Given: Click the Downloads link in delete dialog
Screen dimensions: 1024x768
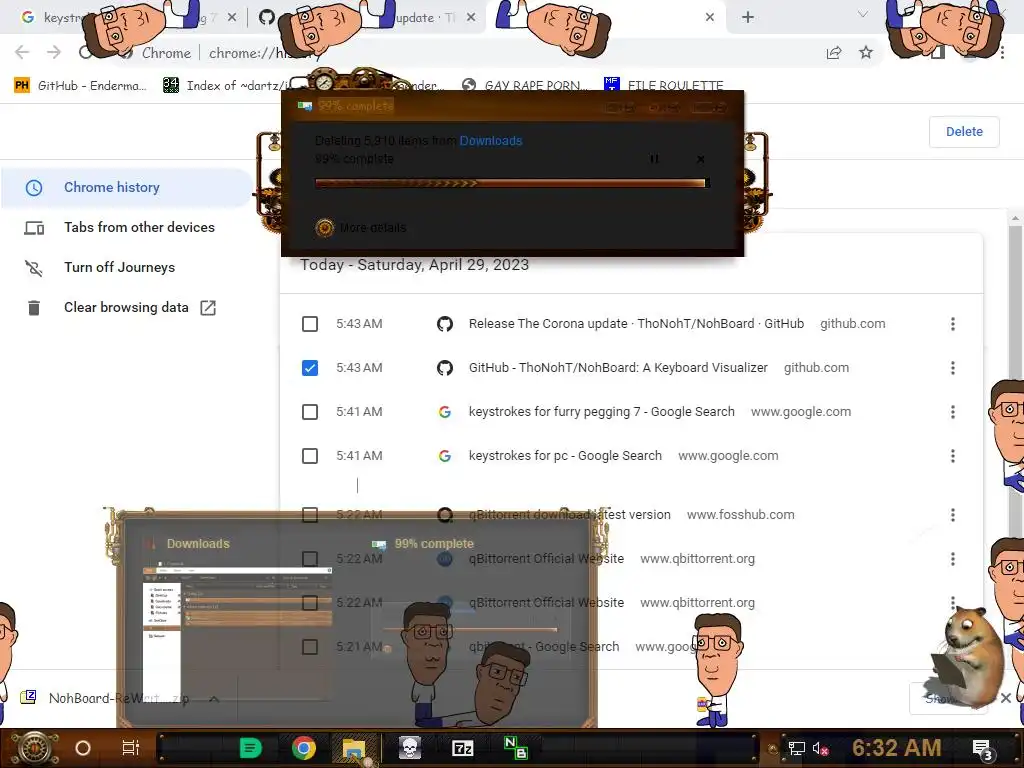Looking at the screenshot, I should (x=490, y=140).
